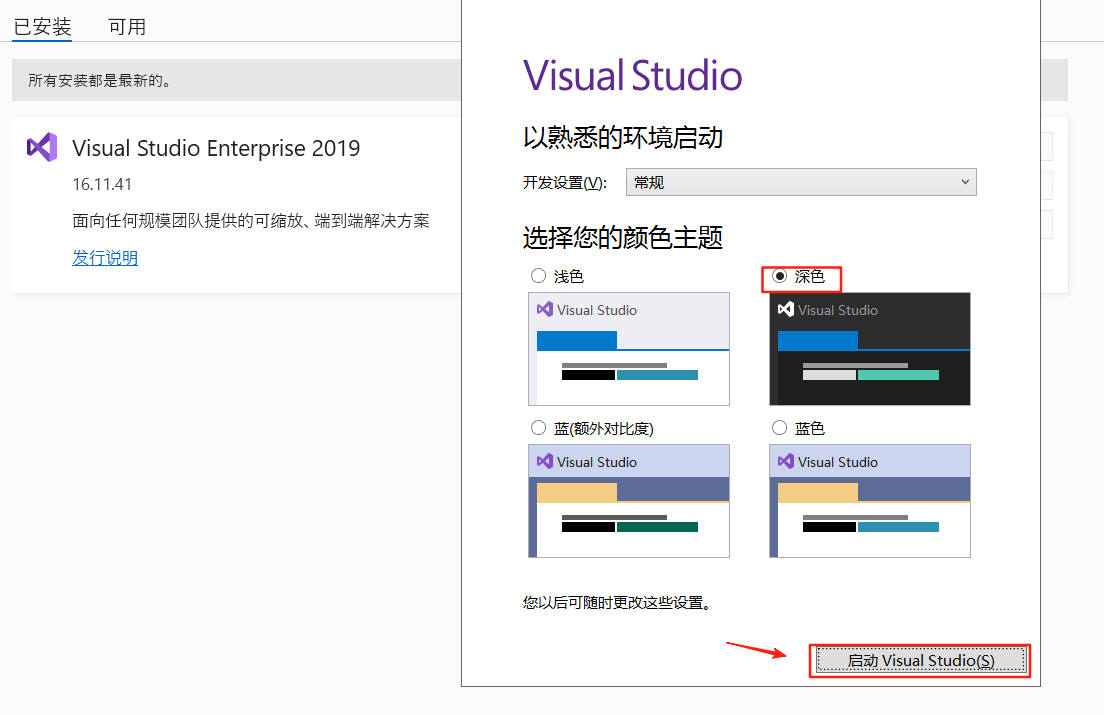Click the blue extra contrast theme preview

[629, 501]
